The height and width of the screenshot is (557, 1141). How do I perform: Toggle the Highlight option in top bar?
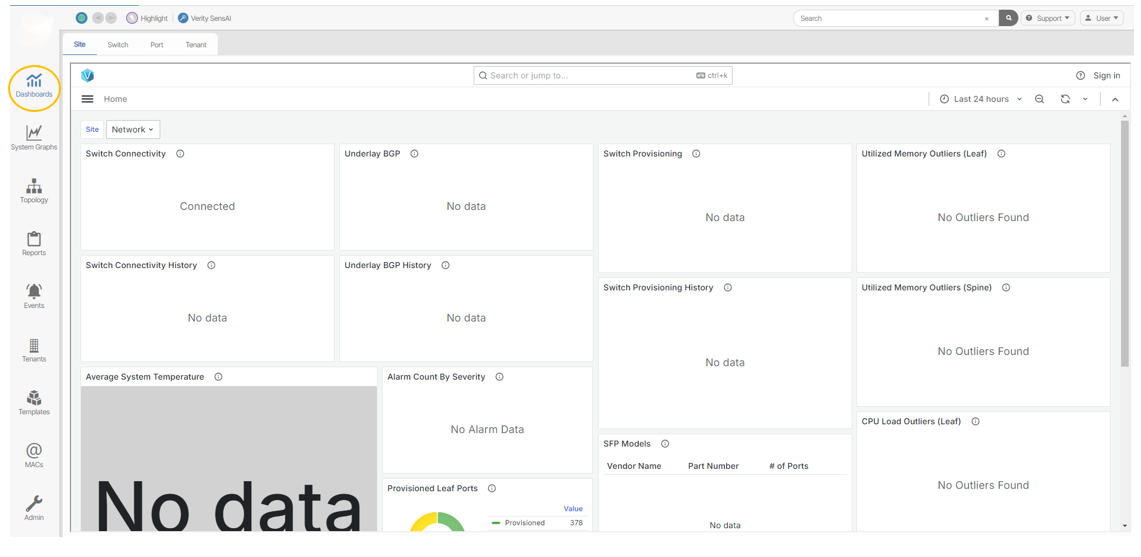pos(147,18)
